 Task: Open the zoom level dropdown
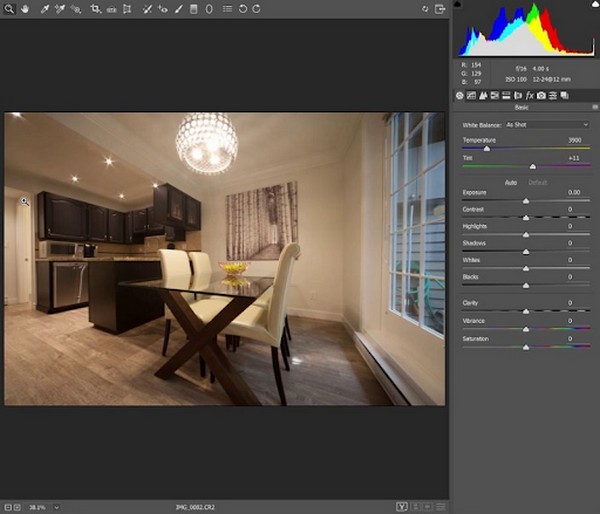point(56,507)
